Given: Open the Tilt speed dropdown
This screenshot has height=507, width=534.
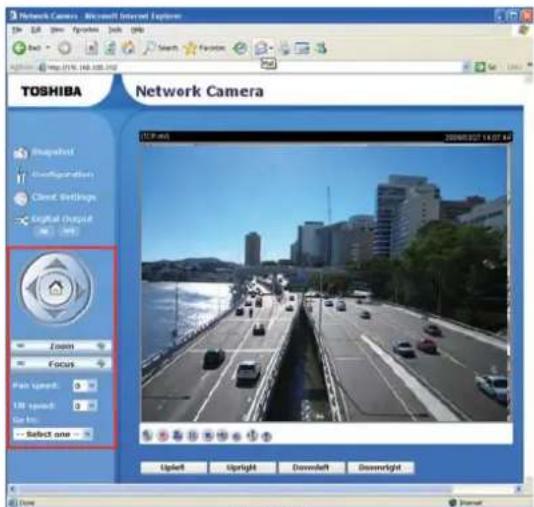Looking at the screenshot, I should (x=85, y=406).
